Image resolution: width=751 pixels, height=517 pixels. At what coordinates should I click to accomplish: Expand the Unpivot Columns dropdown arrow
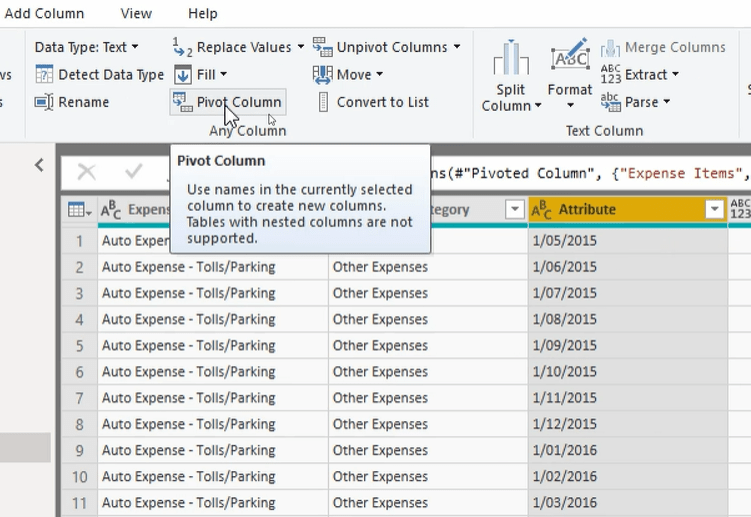(457, 46)
